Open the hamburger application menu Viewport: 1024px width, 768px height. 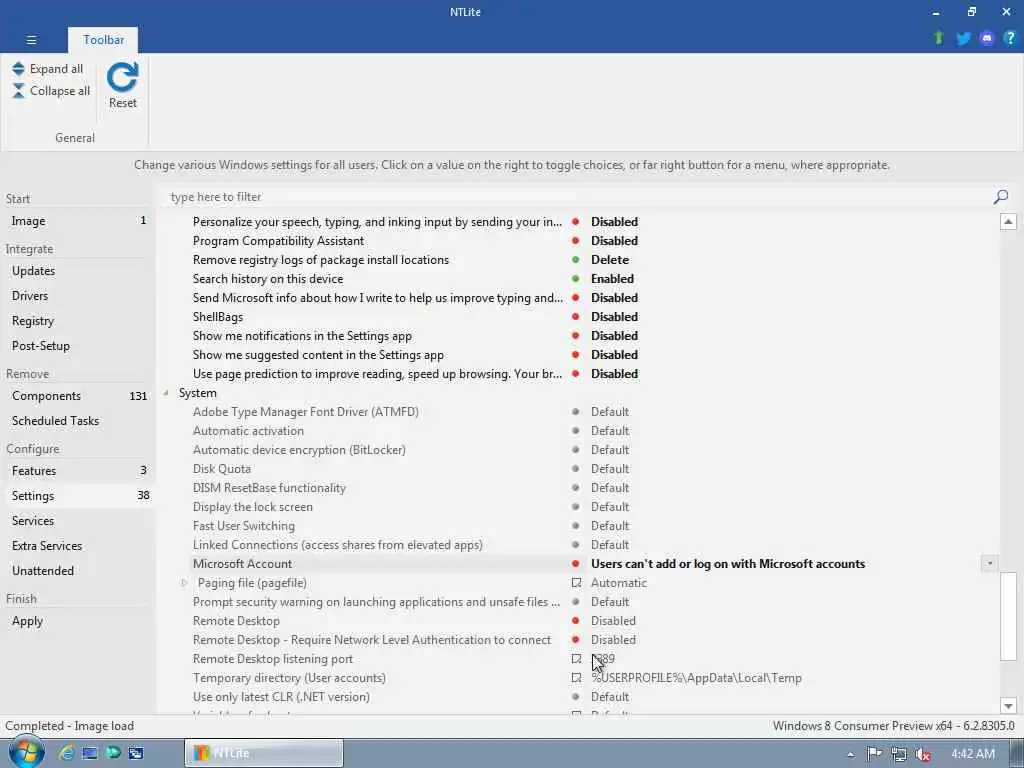pyautogui.click(x=31, y=40)
